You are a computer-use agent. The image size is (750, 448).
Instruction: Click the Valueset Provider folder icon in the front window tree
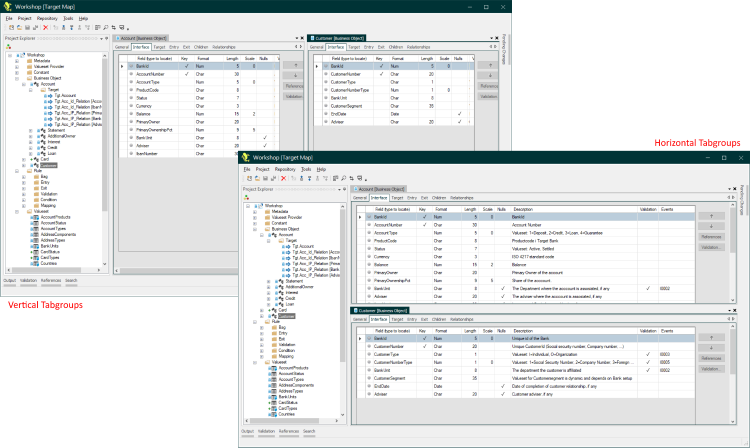267,218
